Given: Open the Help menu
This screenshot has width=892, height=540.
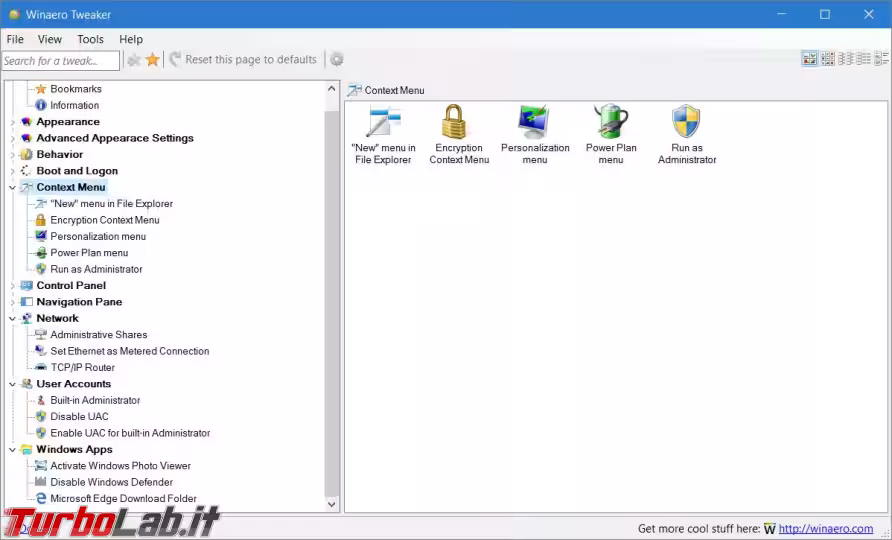Looking at the screenshot, I should point(131,39).
